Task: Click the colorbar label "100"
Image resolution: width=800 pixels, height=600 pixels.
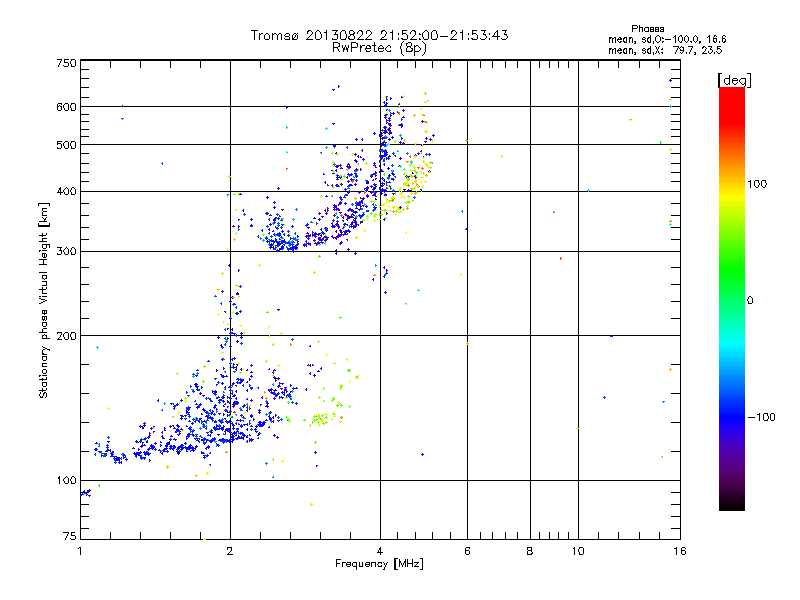Action: [x=757, y=184]
